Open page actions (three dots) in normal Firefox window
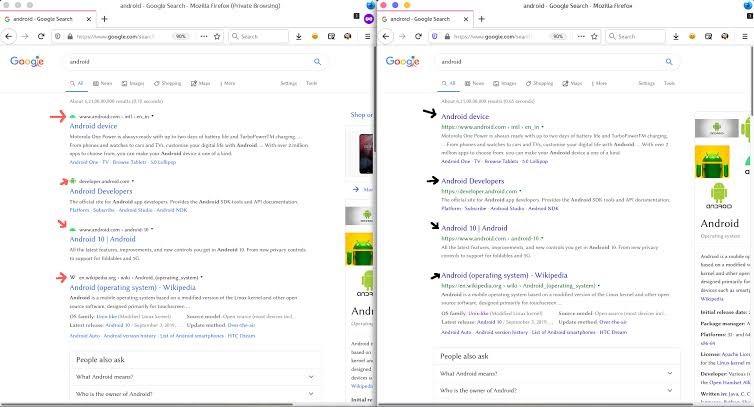This screenshot has height=407, width=754. (581, 36)
